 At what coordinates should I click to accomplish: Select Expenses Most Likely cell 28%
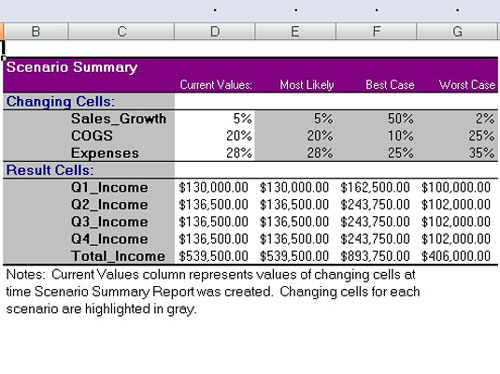pyautogui.click(x=320, y=153)
